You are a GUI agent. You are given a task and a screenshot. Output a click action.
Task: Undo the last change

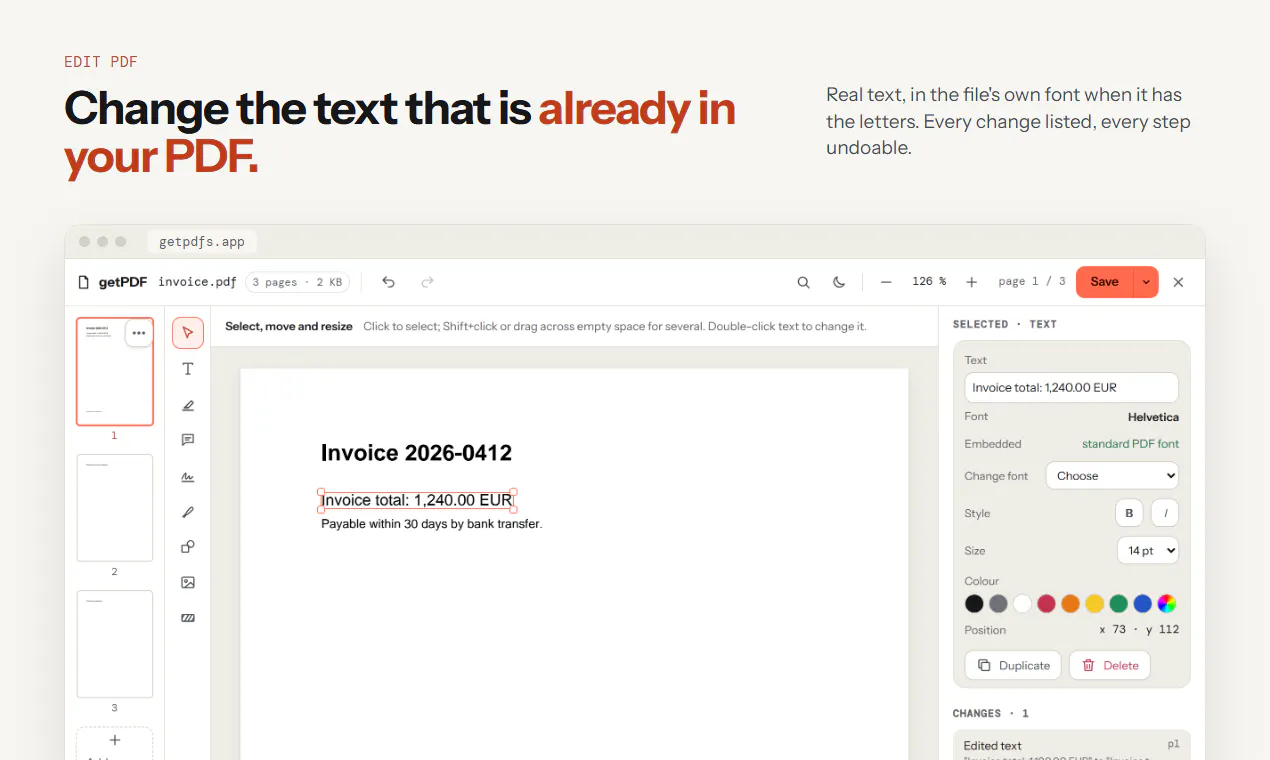click(x=389, y=282)
